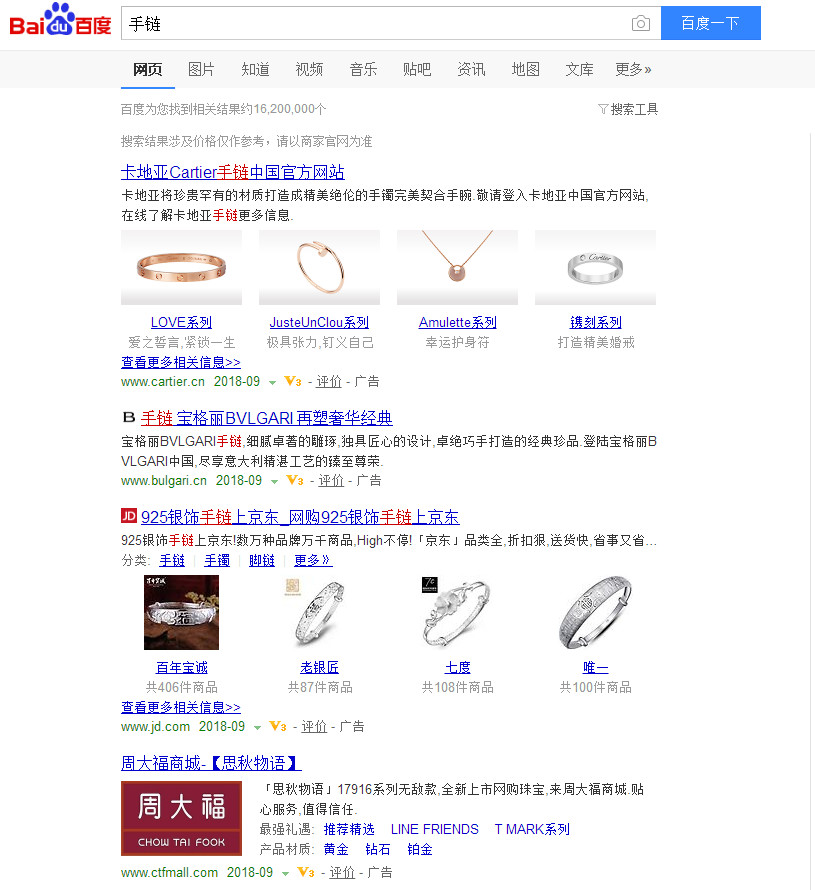
Task: Click the 手镯 category link
Action: pyautogui.click(x=217, y=560)
